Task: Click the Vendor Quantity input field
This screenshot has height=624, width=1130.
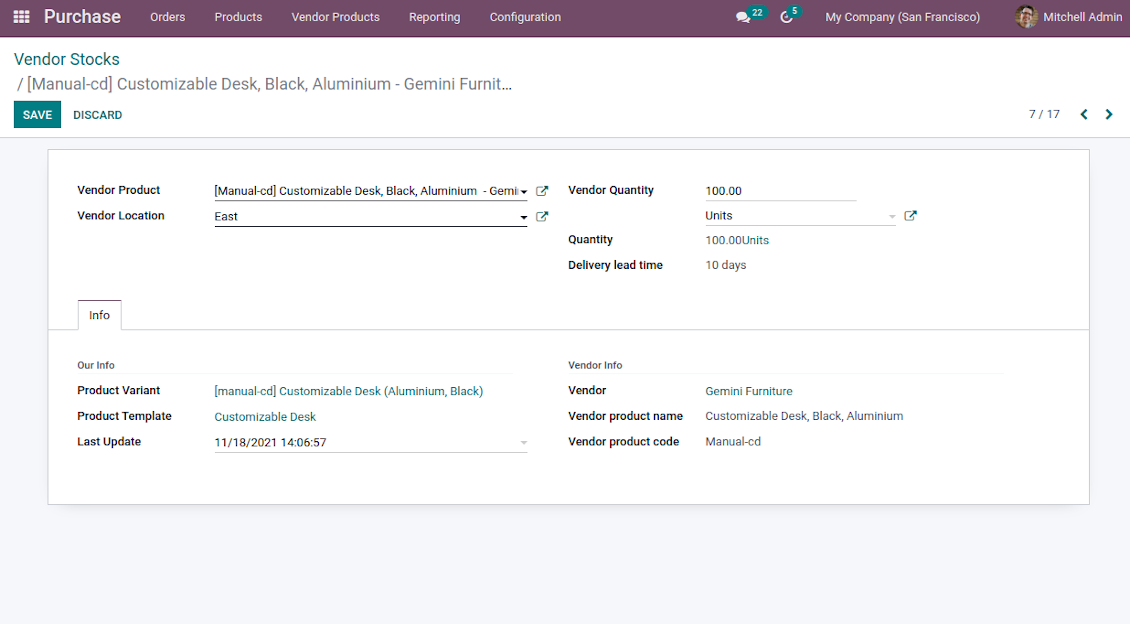Action: (x=780, y=191)
